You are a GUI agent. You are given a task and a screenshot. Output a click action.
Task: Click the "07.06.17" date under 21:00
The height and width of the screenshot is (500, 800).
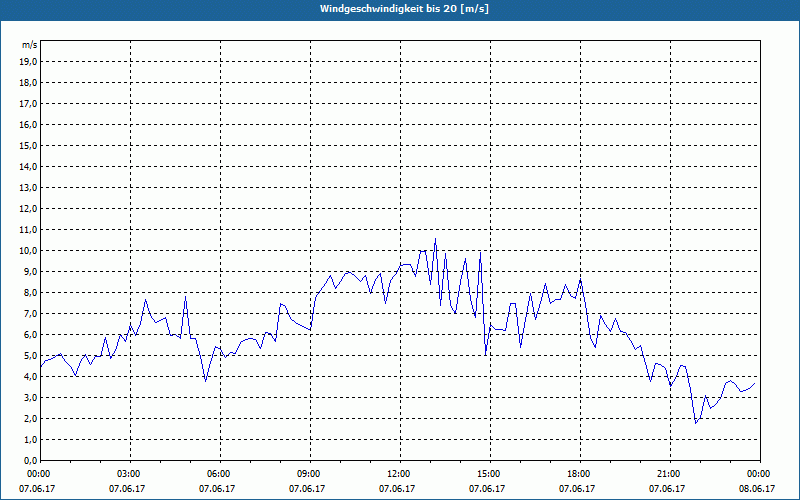[667, 489]
